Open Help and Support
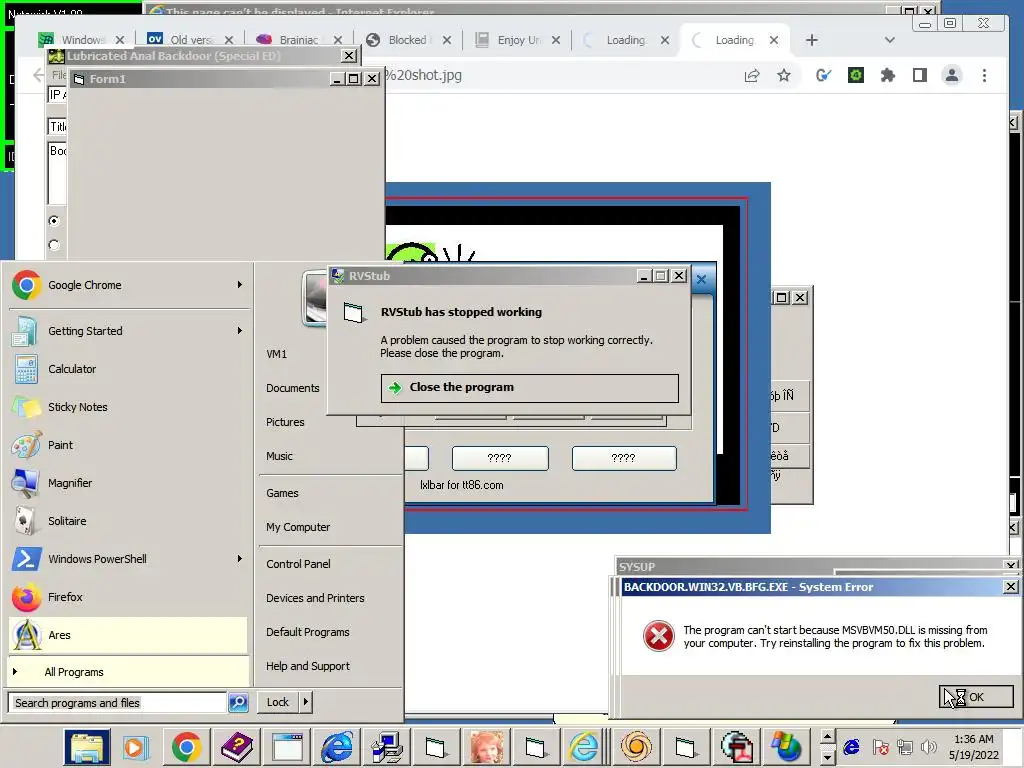Screen dimensions: 1024x768 [308, 665]
